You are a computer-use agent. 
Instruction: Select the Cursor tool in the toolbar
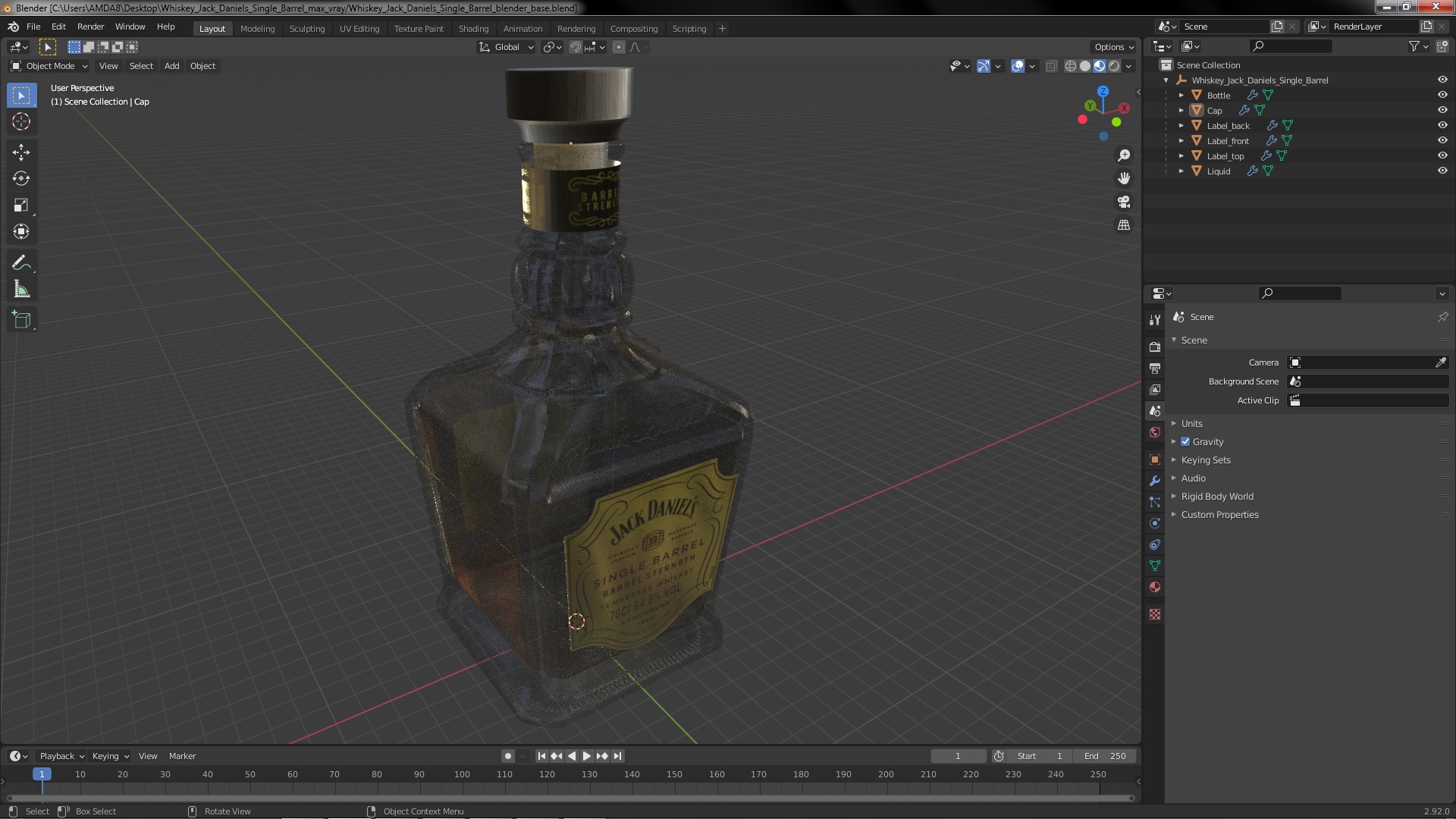click(x=21, y=121)
